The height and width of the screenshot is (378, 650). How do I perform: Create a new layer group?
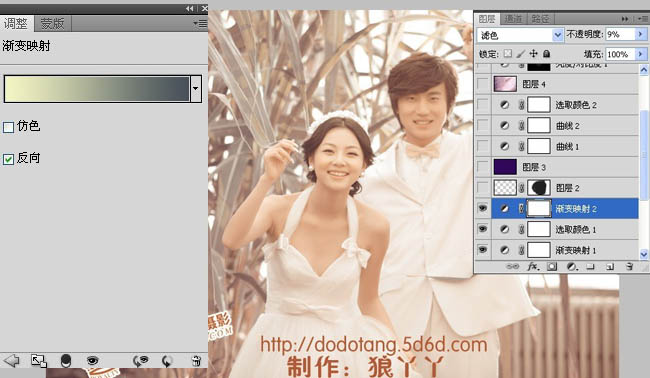[590, 267]
